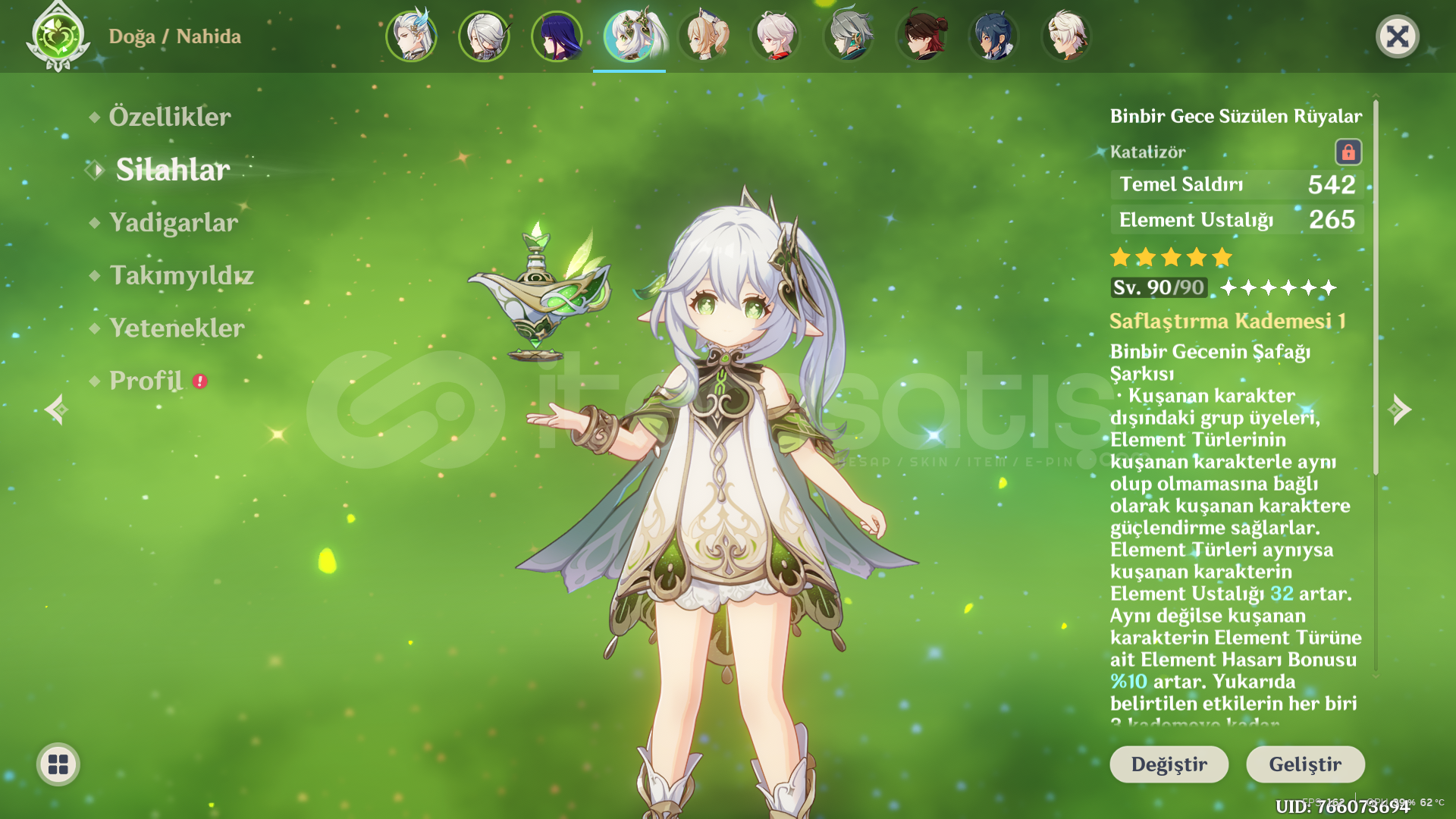Select the purple-haired character portrait
The width and height of the screenshot is (1456, 819).
pyautogui.click(x=557, y=36)
